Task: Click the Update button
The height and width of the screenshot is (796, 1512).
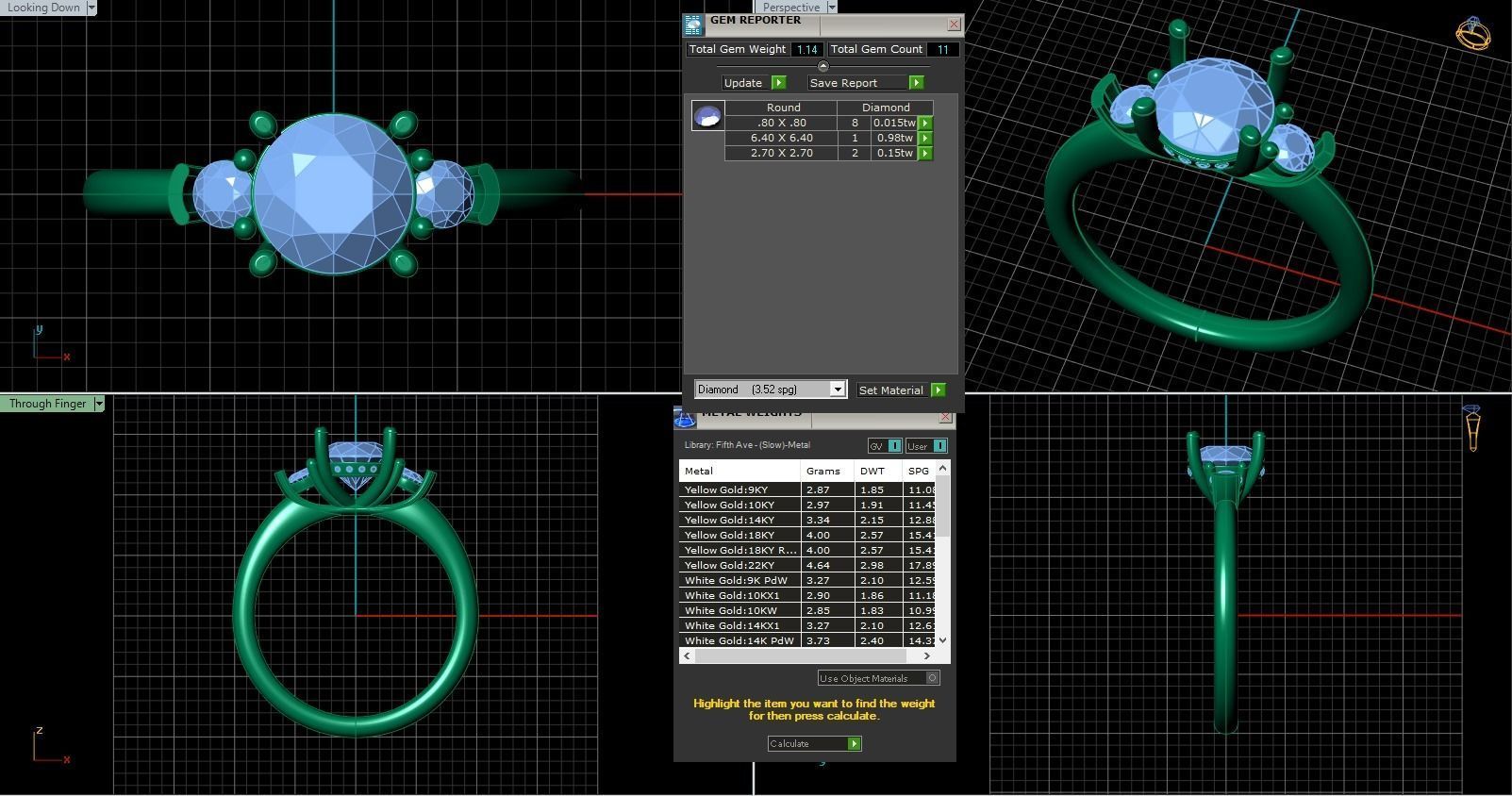Action: tap(743, 83)
